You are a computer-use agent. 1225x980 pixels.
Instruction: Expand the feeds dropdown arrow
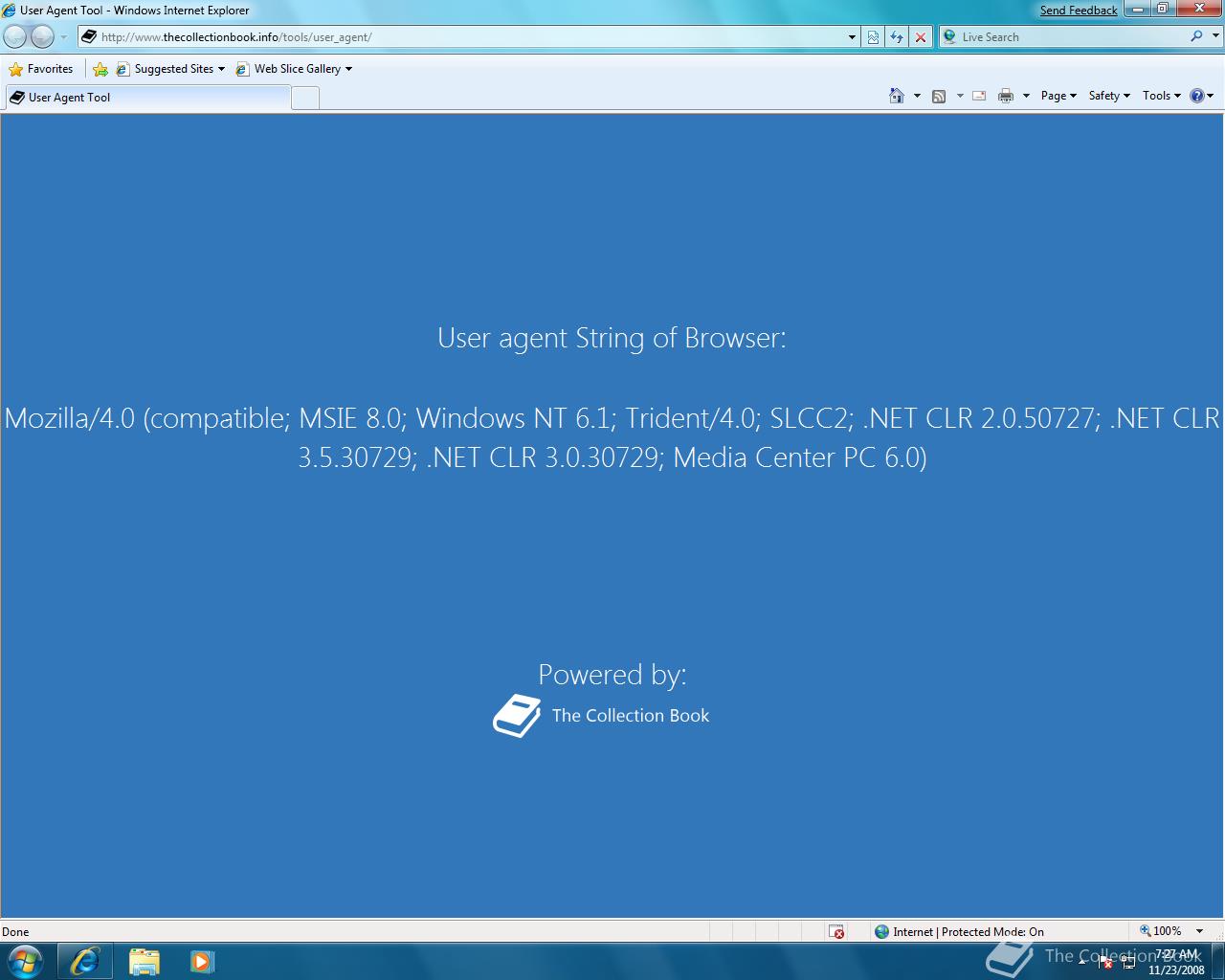tap(960, 96)
